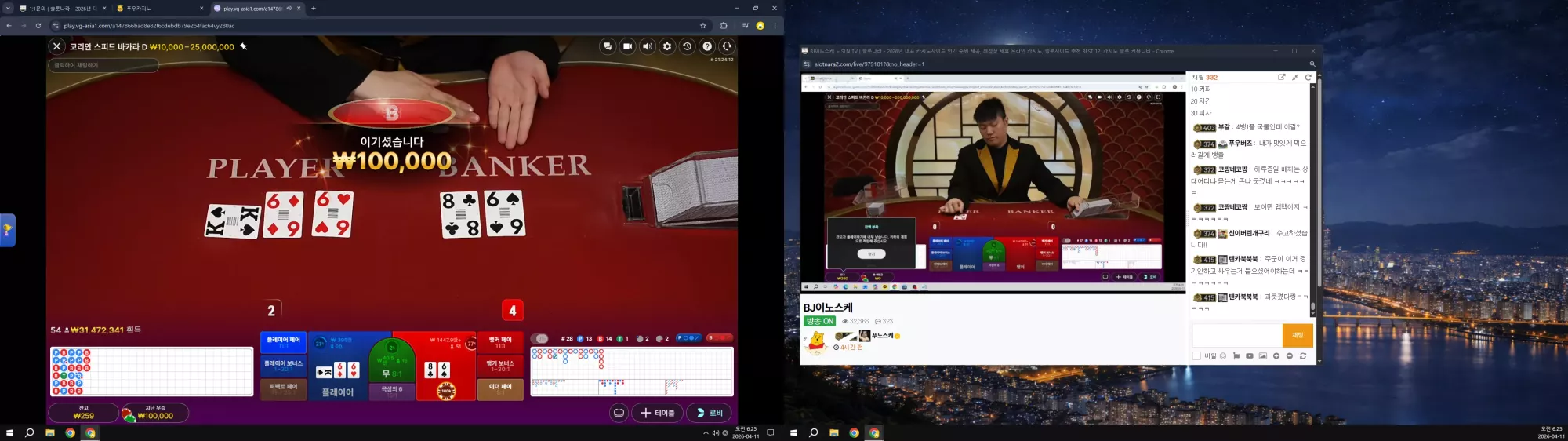Click zoom magnifier in stream window address bar

[1312, 64]
